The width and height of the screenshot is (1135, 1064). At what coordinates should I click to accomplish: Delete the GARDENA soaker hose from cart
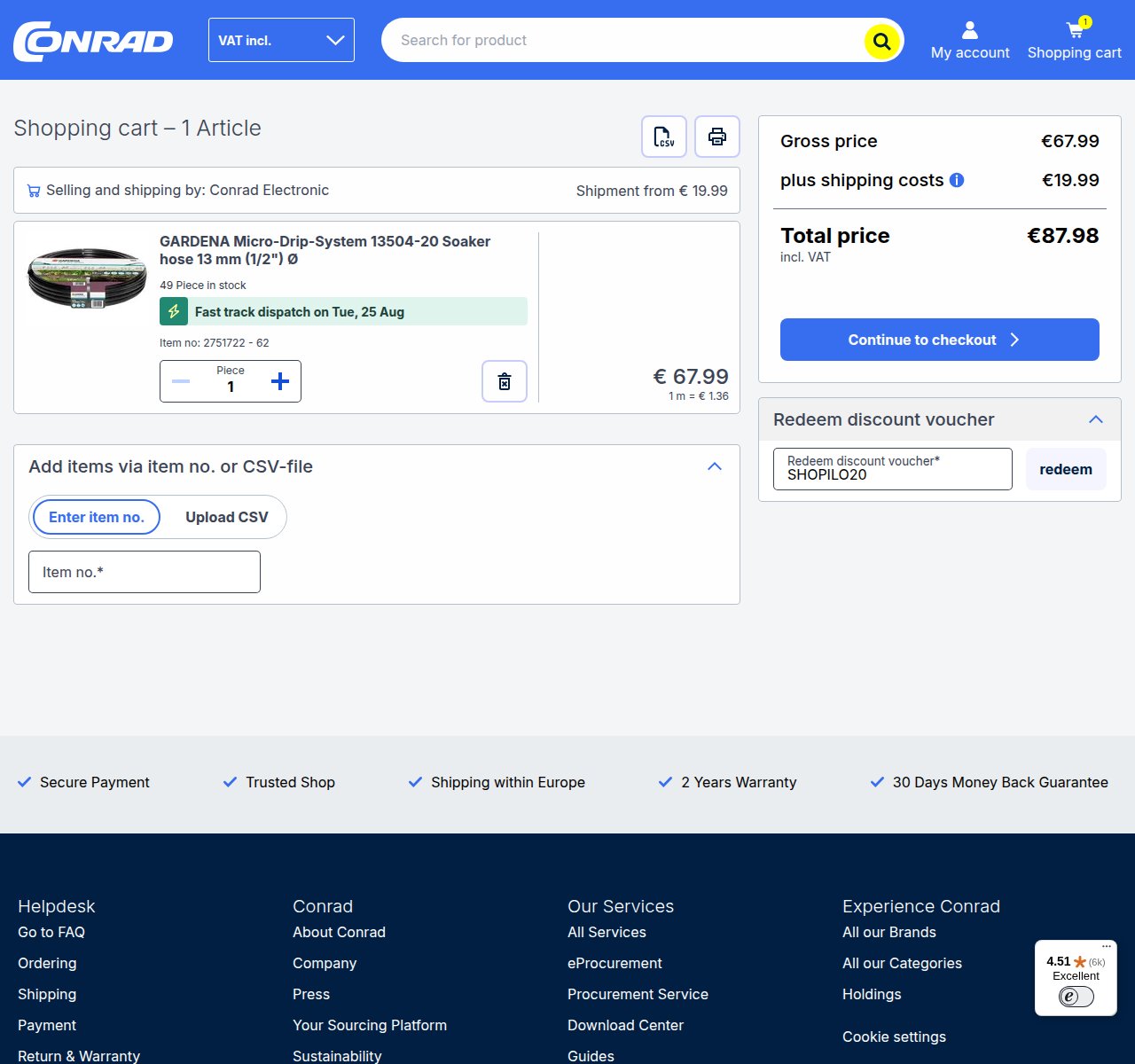(505, 381)
